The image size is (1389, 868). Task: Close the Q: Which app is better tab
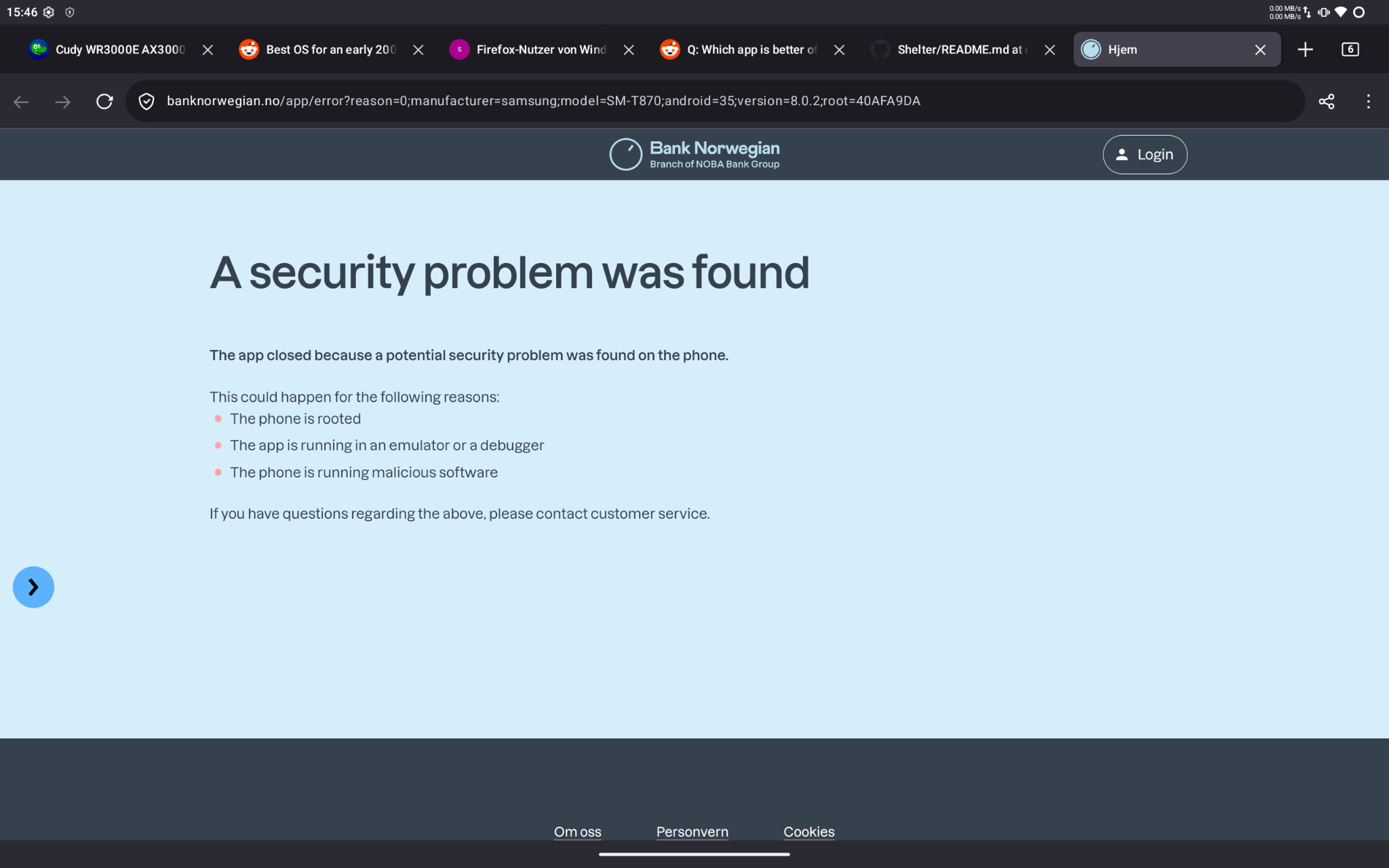pos(839,50)
